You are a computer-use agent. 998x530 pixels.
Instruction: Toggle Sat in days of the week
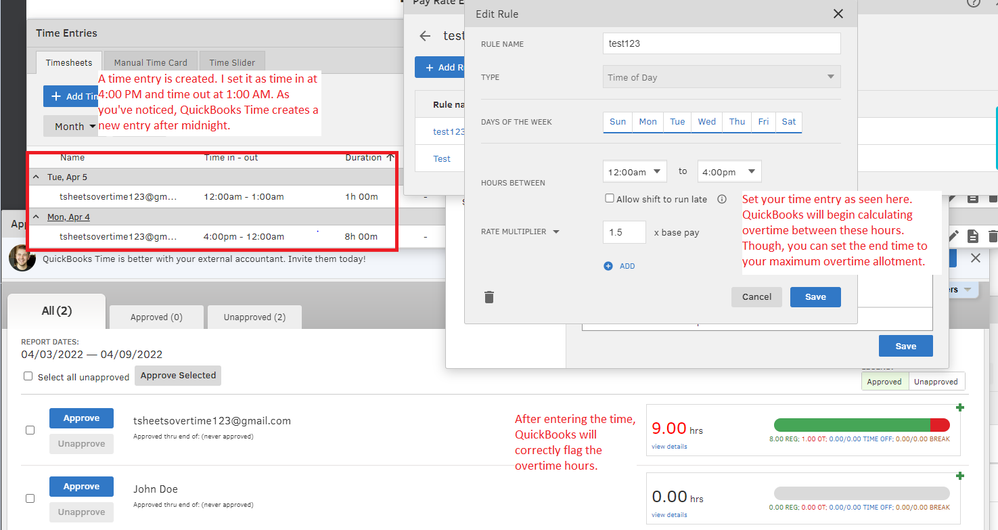pyautogui.click(x=789, y=122)
